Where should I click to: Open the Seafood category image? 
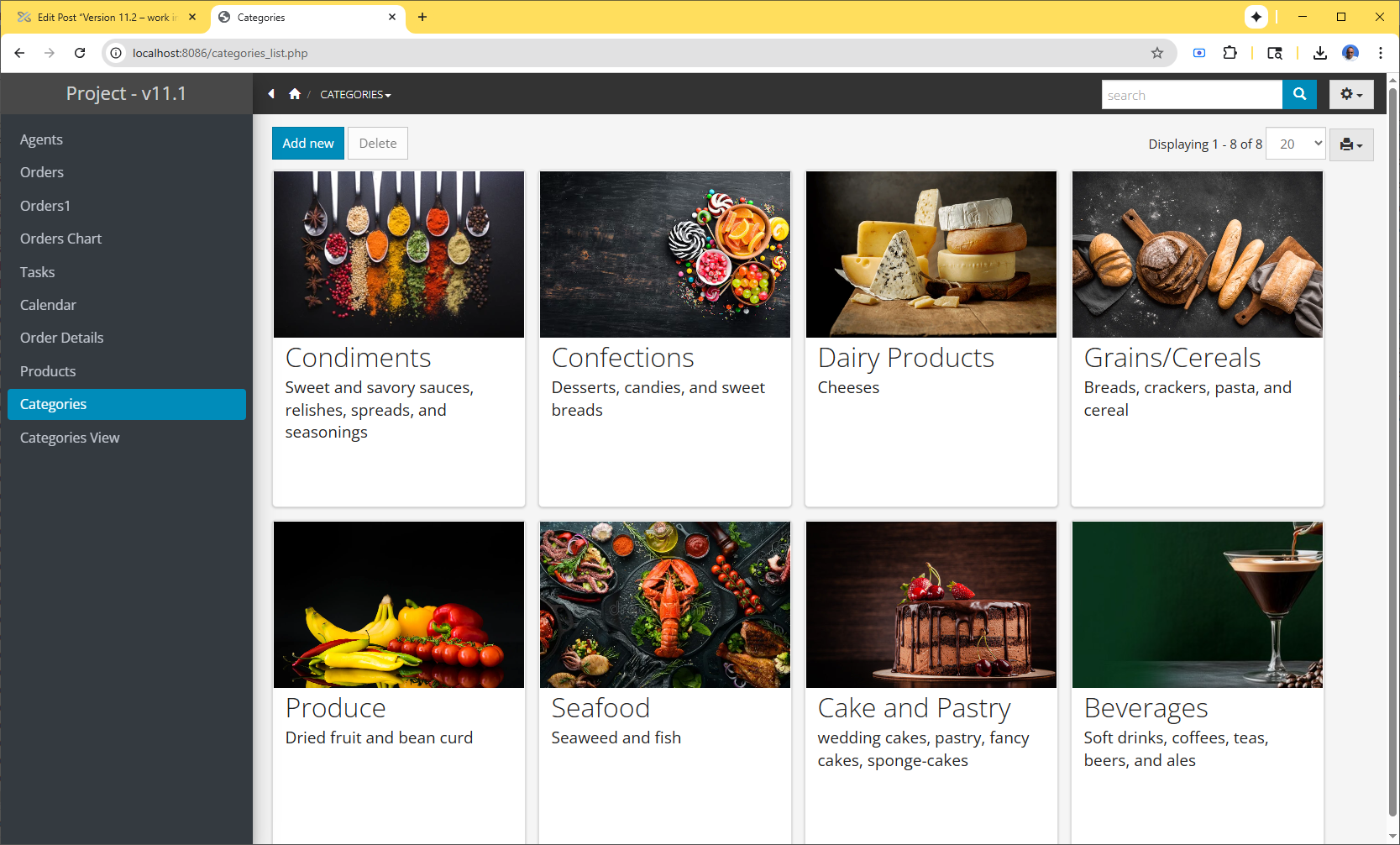tap(664, 605)
